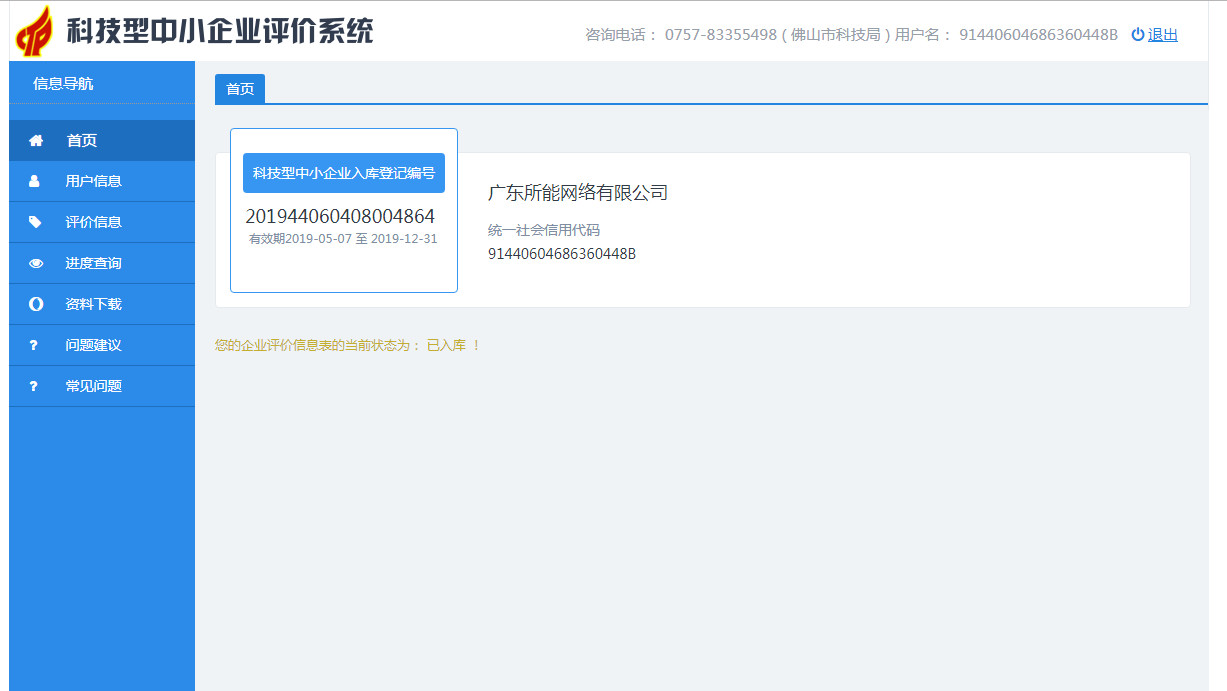
Task: Open 常见问题 in the sidebar
Action: (x=102, y=386)
